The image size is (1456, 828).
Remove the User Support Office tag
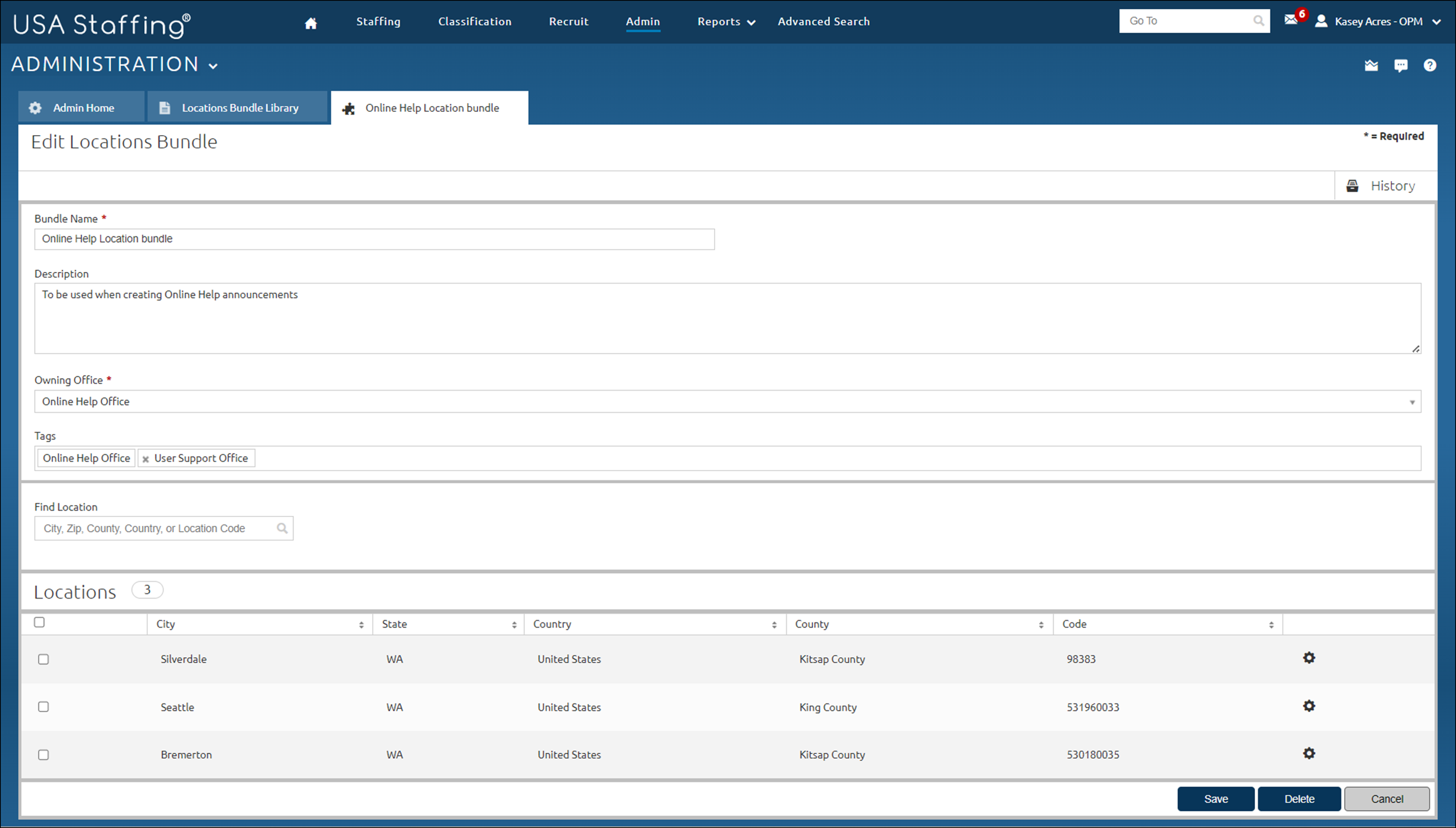click(x=146, y=459)
